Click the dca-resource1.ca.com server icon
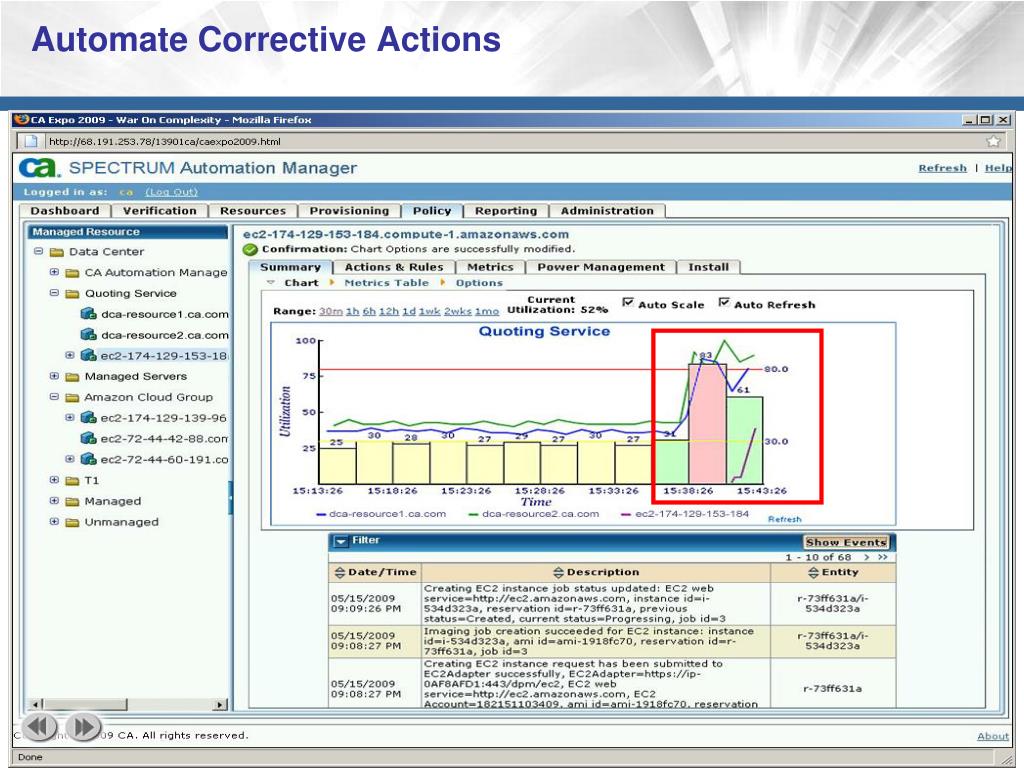The image size is (1024, 768). [x=88, y=314]
